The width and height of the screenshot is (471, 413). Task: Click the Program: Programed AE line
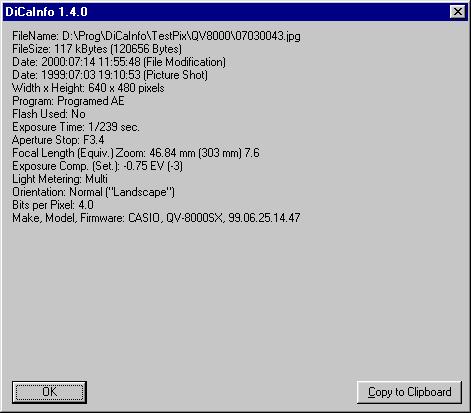(68, 101)
